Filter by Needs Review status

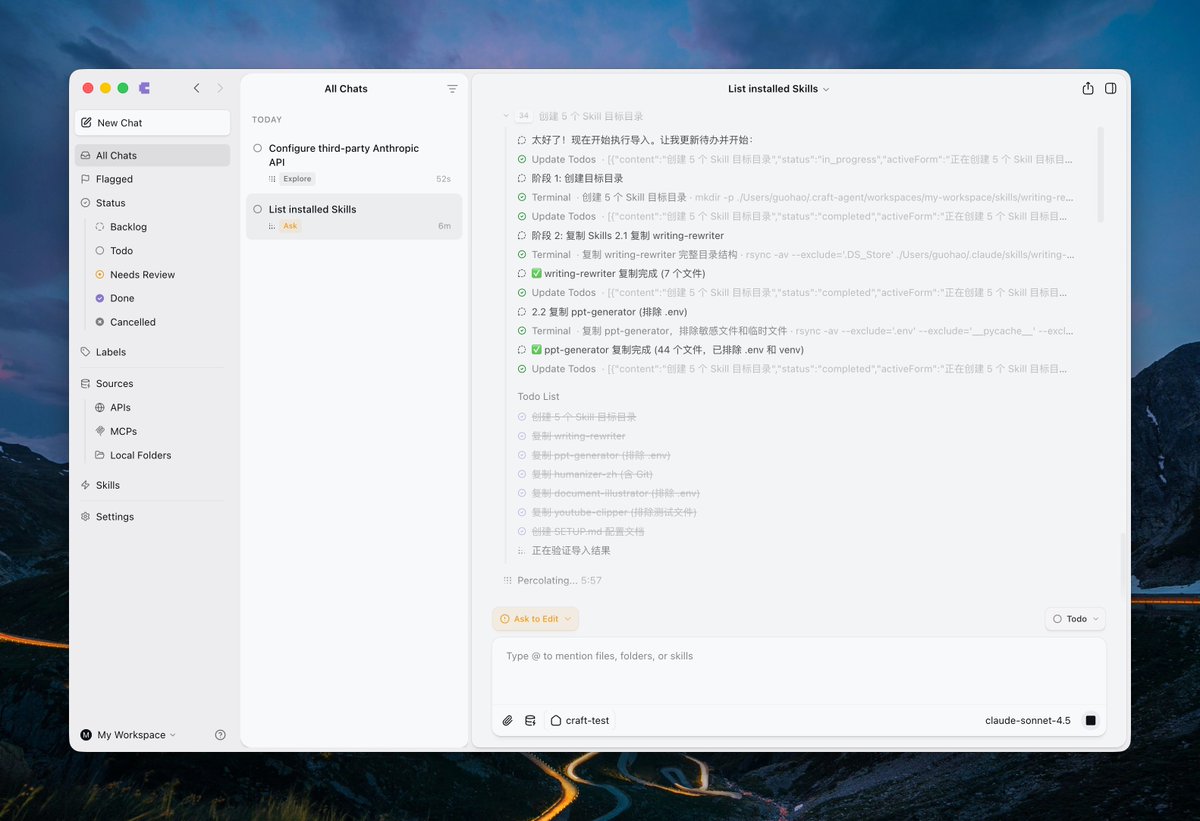pos(160,275)
